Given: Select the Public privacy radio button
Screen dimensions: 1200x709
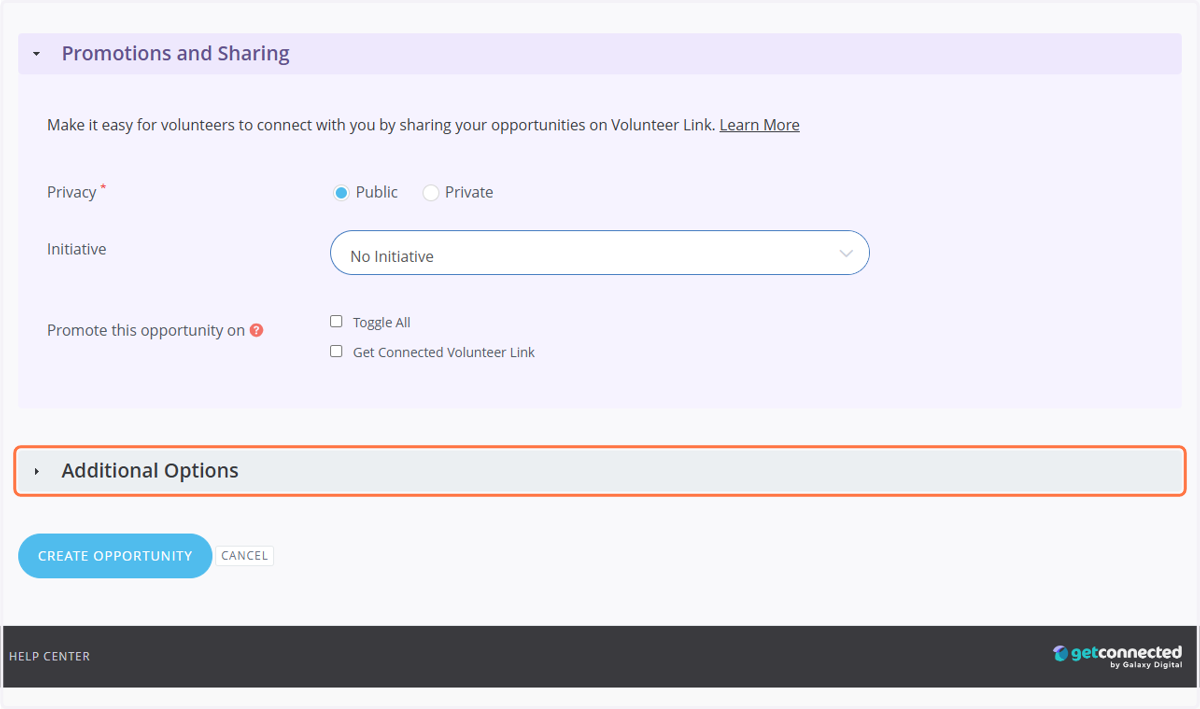Looking at the screenshot, I should pyautogui.click(x=341, y=193).
